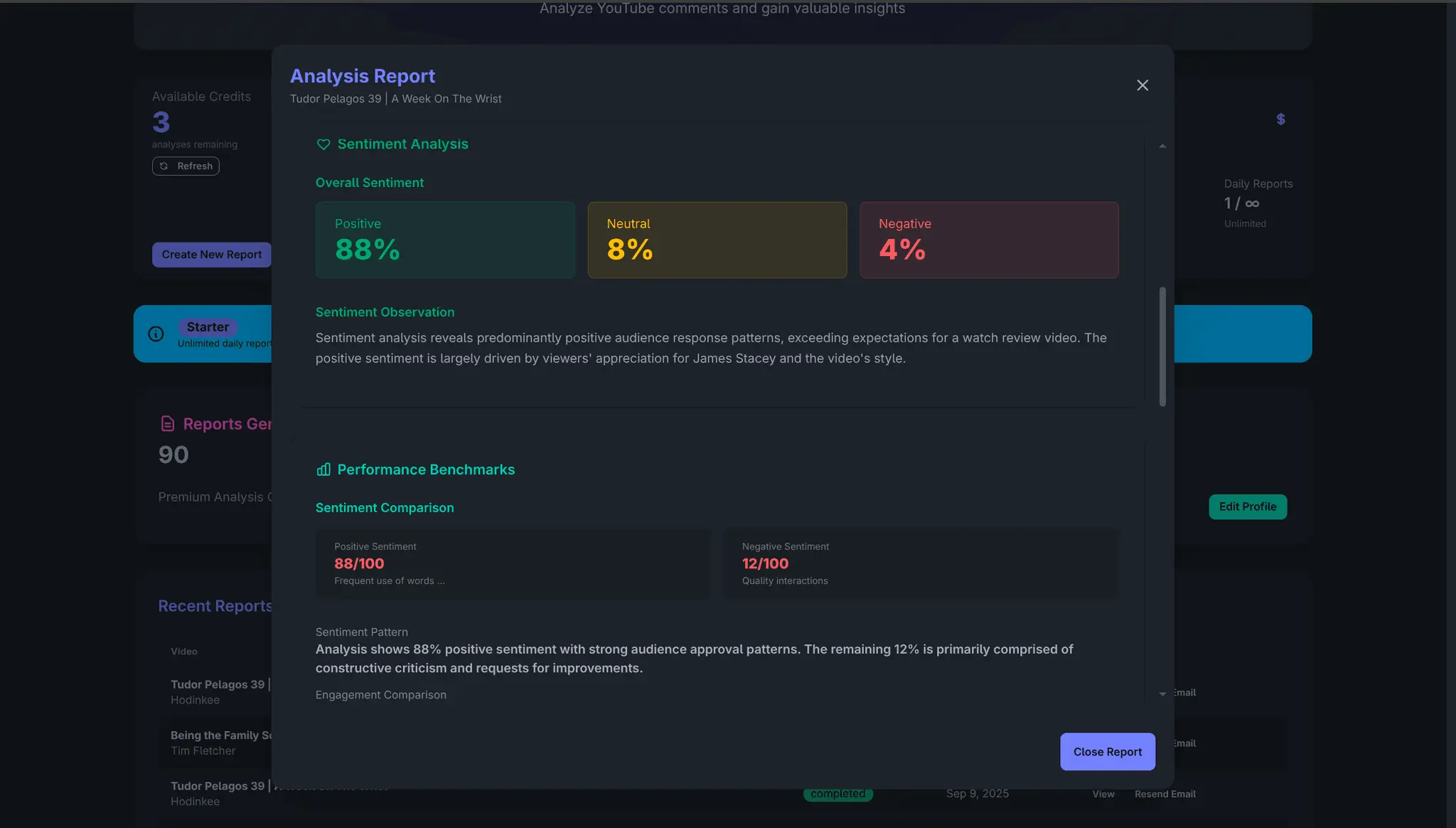Screen dimensions: 1456x828
Task: Click the Negative Sentiment 12/100 benchmark card
Action: (921, 563)
